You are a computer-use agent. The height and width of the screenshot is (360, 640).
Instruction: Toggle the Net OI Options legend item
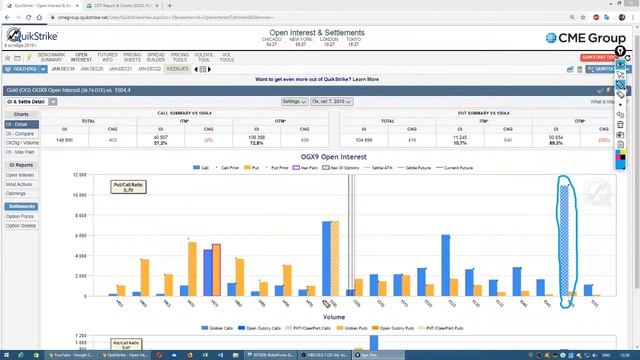(x=341, y=168)
